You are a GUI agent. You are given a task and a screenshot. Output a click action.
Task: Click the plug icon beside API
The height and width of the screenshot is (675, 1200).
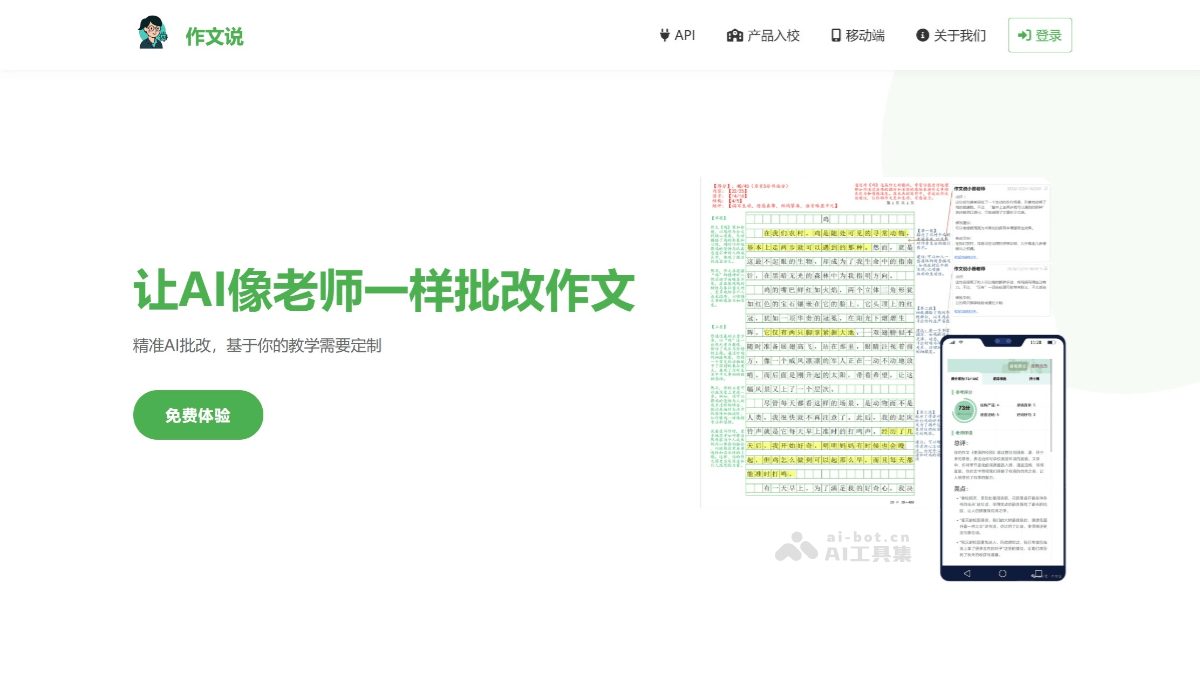pos(664,36)
